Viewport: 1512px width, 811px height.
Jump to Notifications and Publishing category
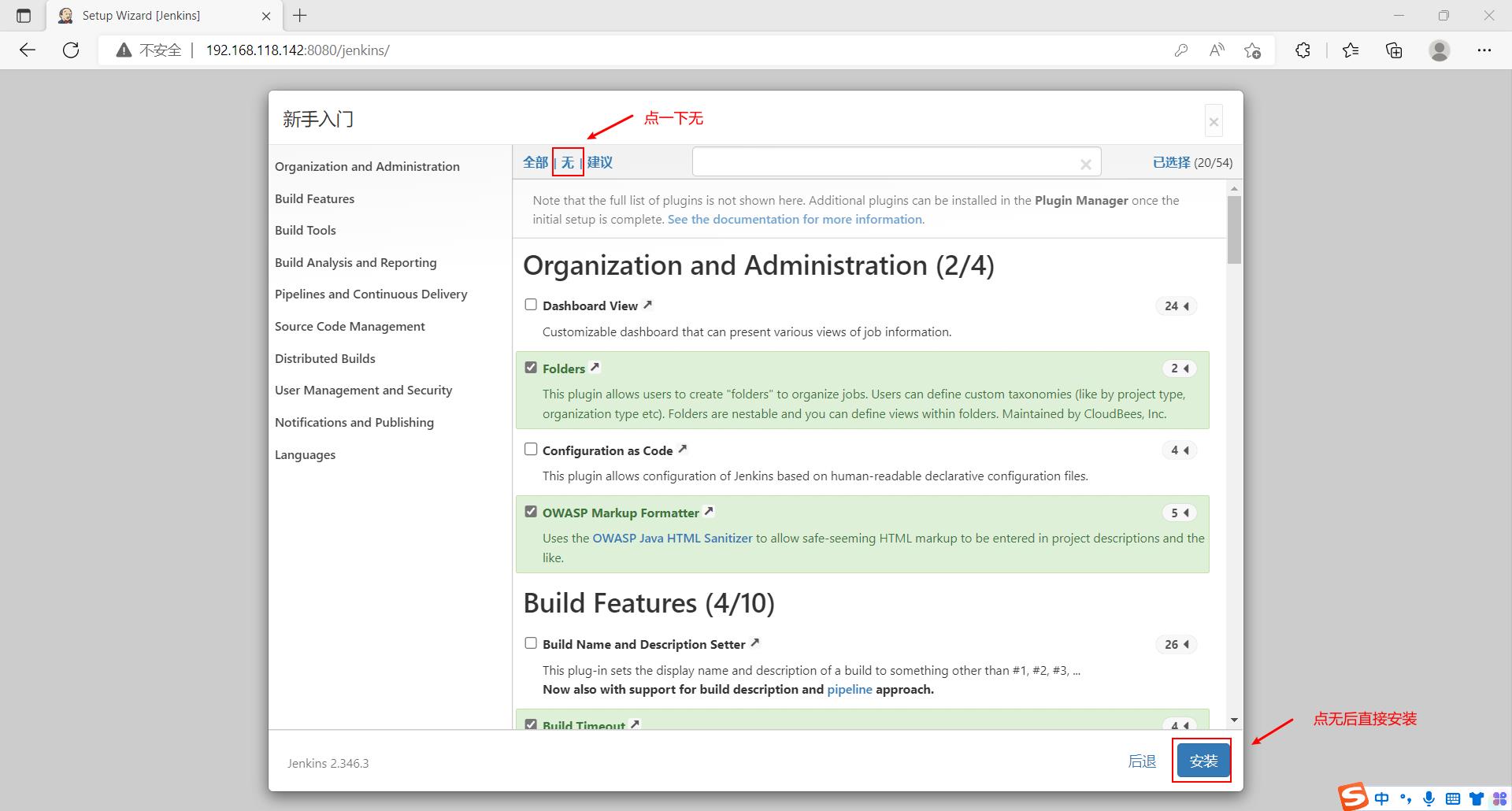(354, 422)
